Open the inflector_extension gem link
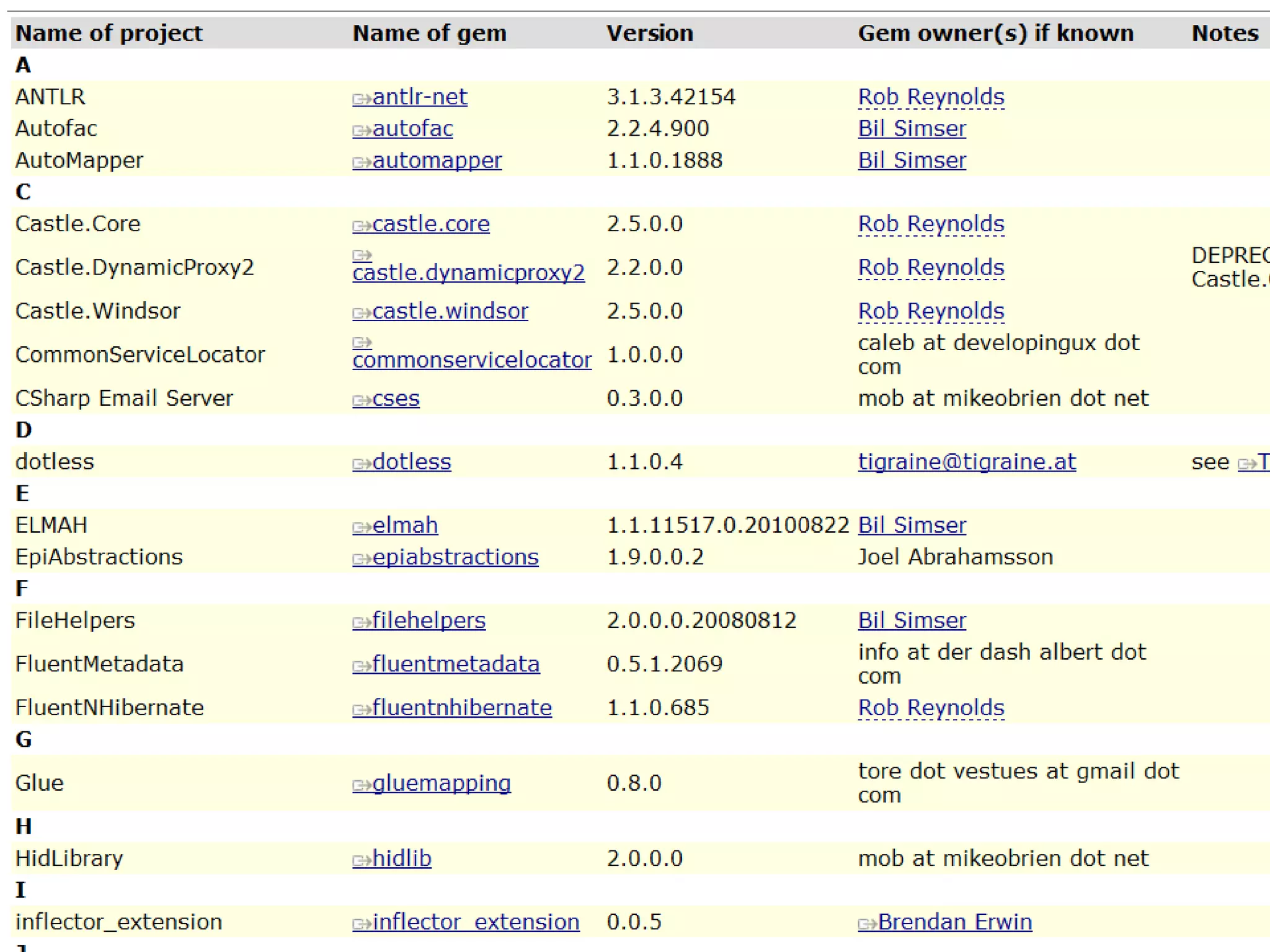The height and width of the screenshot is (952, 1270). 475,922
